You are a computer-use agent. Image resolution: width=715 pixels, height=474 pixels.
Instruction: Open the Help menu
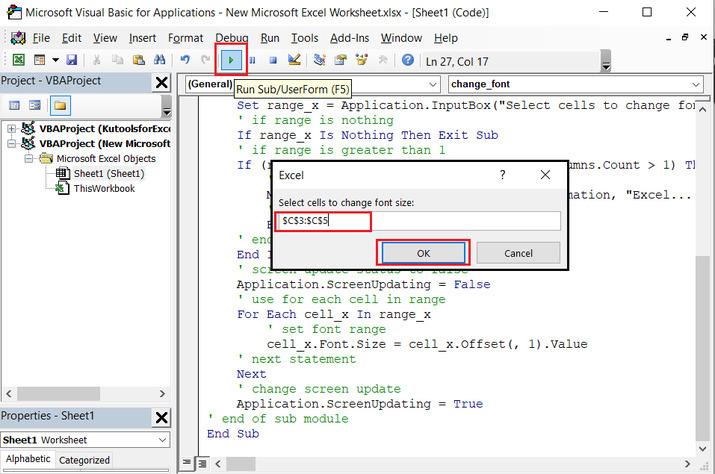(x=446, y=38)
